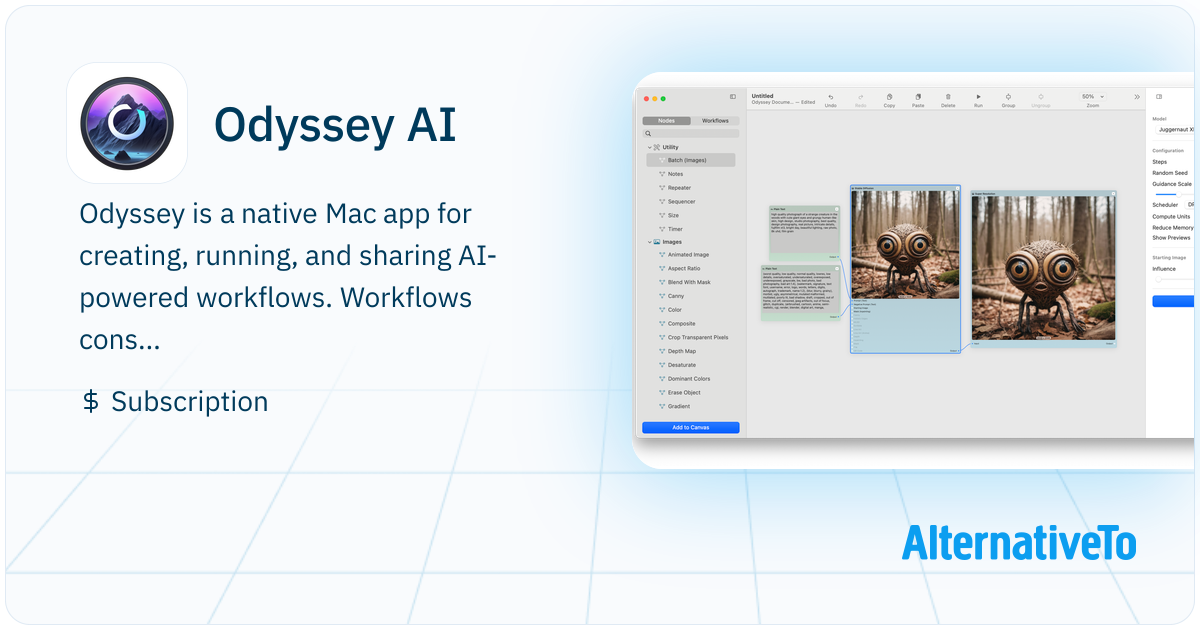Collapse the Utility category chevron
Image resolution: width=1200 pixels, height=630 pixels.
(649, 147)
